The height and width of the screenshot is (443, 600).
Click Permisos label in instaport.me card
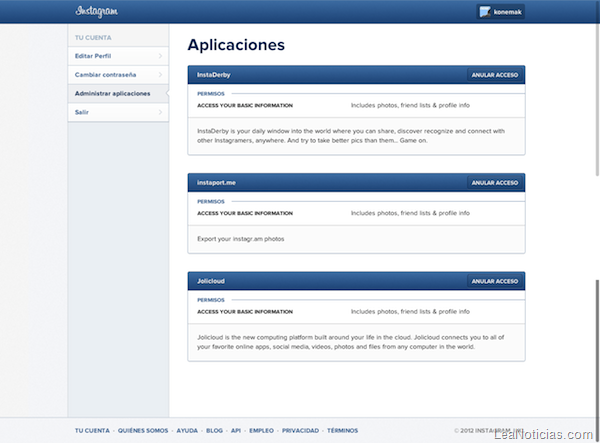211,202
